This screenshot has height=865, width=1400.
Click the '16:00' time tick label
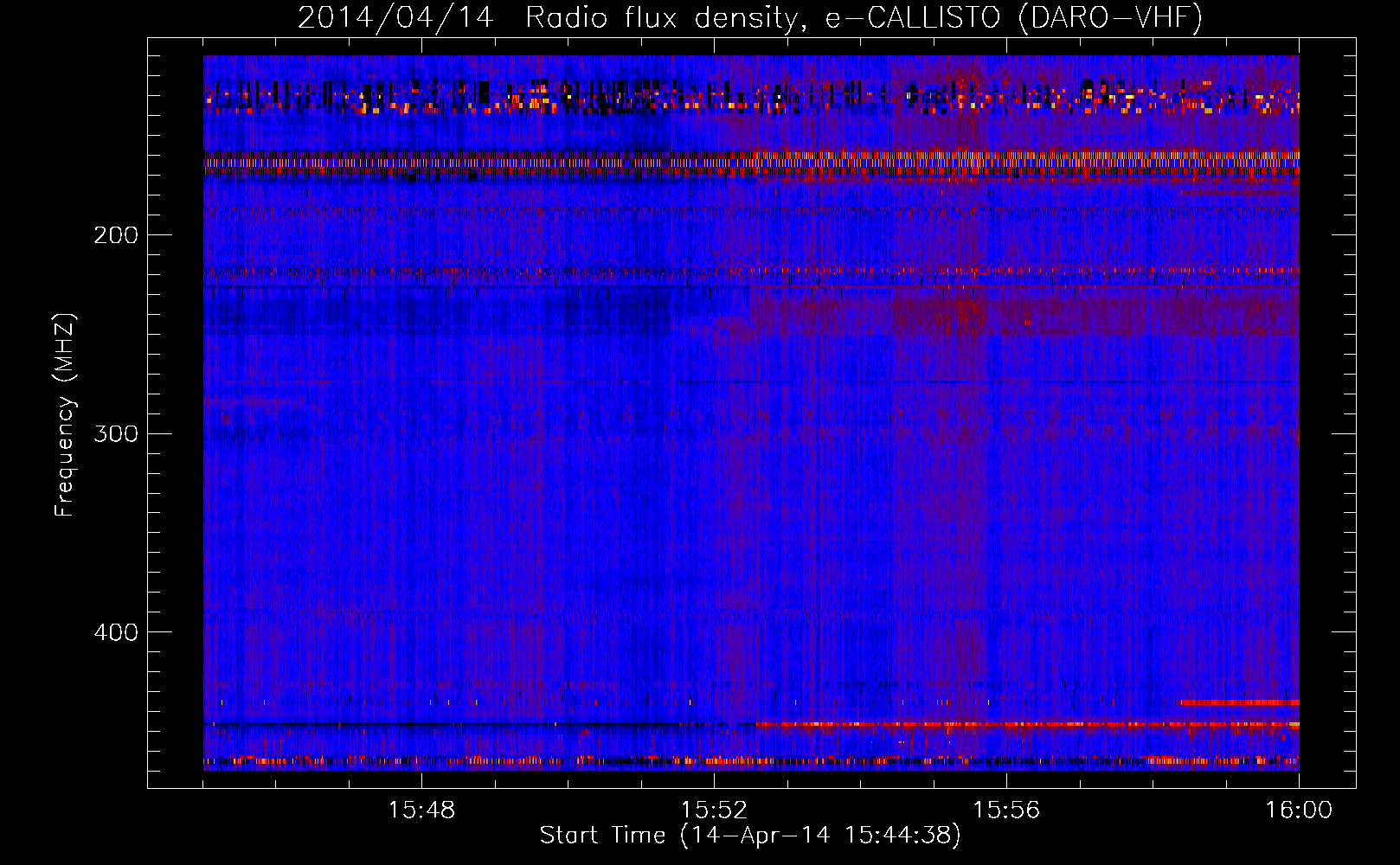[1299, 811]
